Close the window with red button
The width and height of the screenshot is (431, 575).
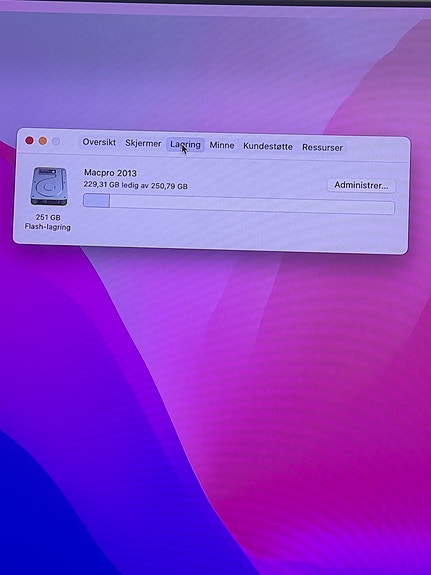[x=29, y=140]
